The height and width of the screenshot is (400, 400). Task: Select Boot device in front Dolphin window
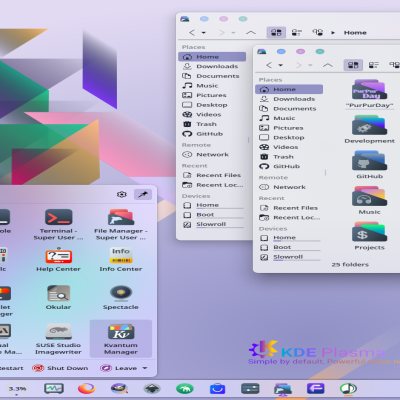[289, 247]
